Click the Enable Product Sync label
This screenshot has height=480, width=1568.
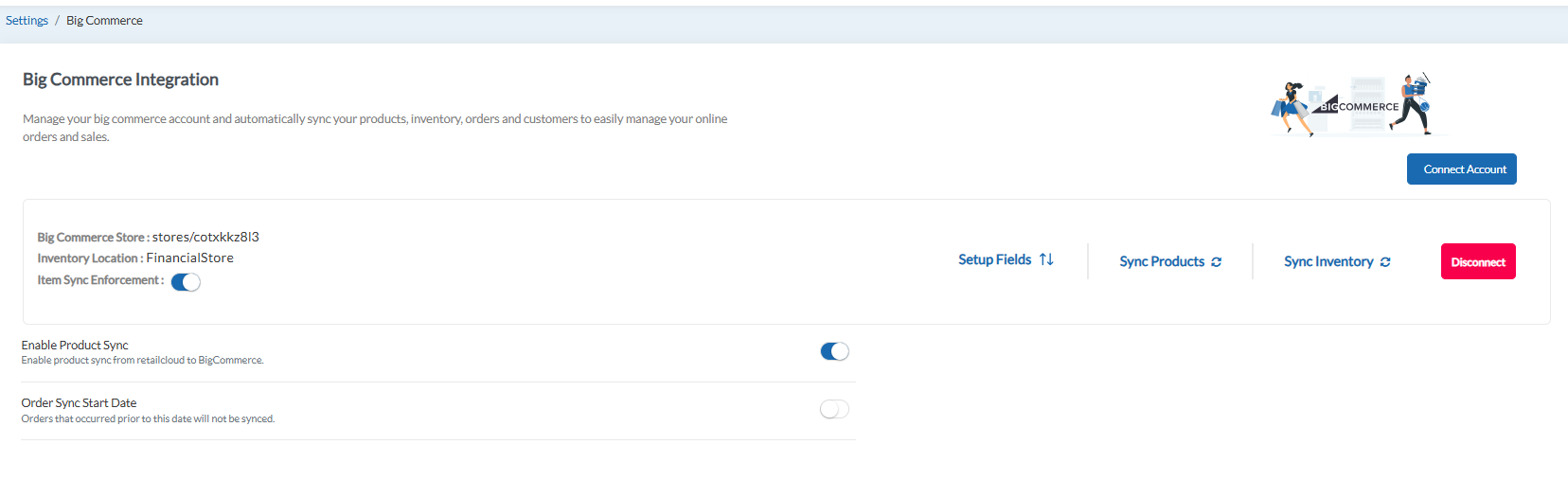coord(75,346)
